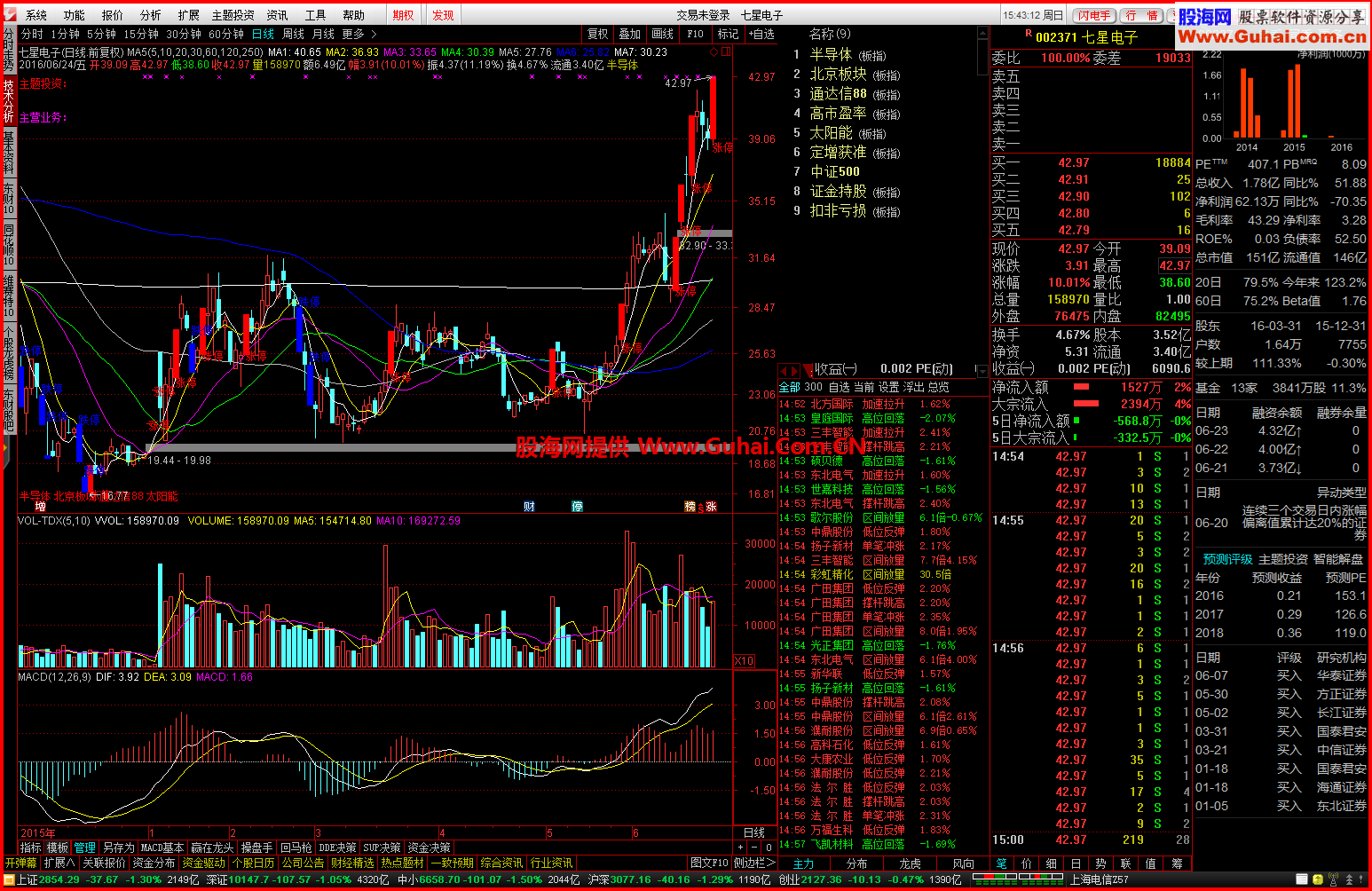Image resolution: width=1372 pixels, height=891 pixels.
Task: Select 太阳能 sector in the list
Action: 840,133
